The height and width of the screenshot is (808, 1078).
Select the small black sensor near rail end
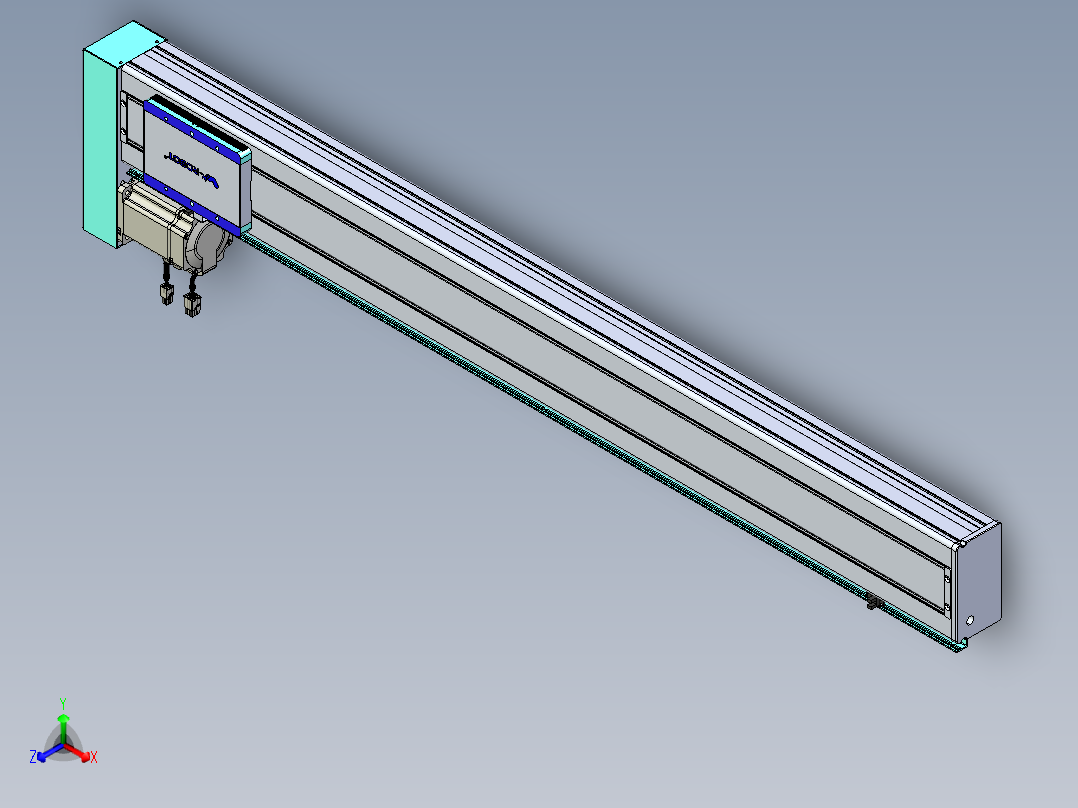click(875, 603)
